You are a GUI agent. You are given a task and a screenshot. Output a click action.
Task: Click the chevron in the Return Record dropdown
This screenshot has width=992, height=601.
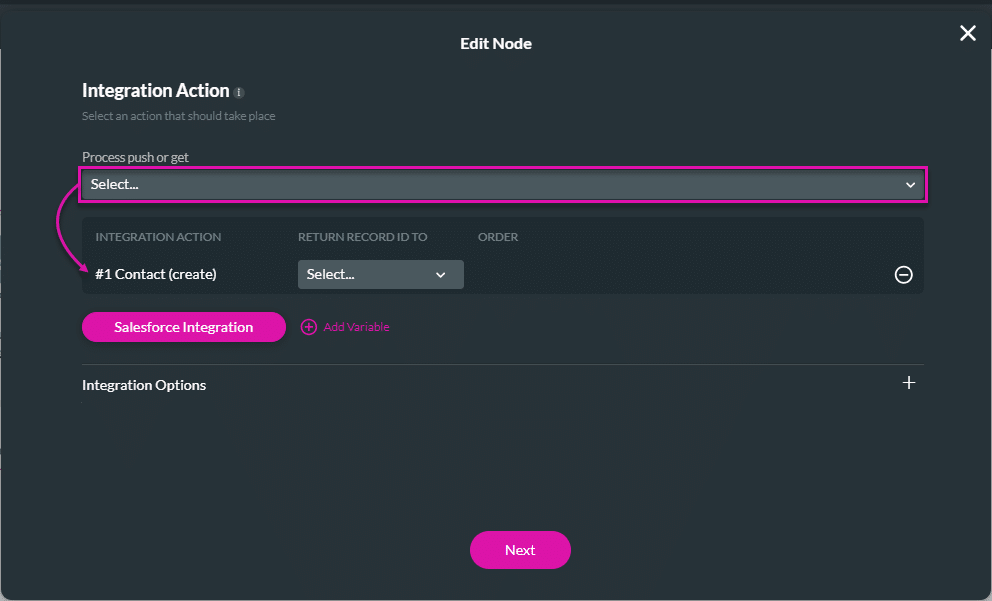pyautogui.click(x=440, y=275)
